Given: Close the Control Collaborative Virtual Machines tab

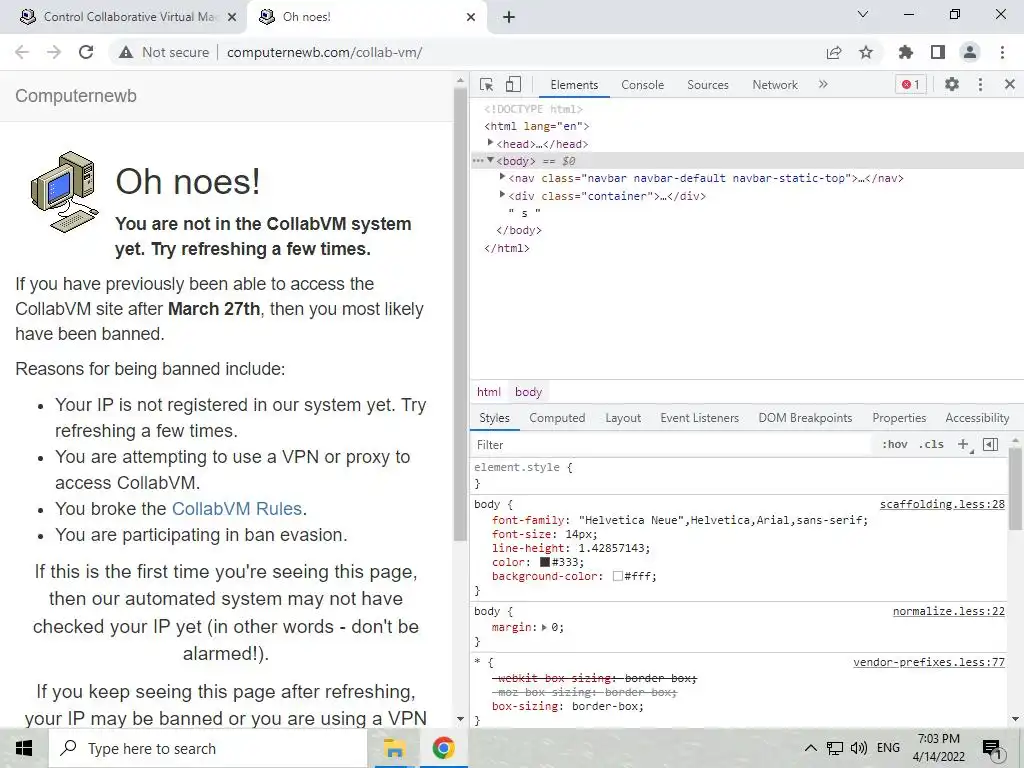Looking at the screenshot, I should pyautogui.click(x=232, y=17).
